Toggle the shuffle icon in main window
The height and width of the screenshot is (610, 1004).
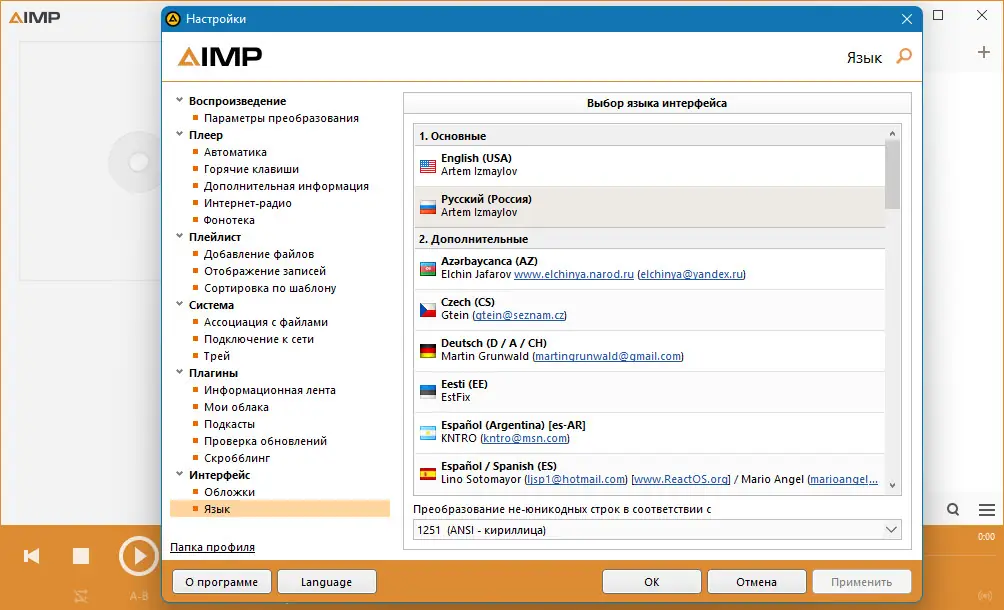tap(81, 596)
